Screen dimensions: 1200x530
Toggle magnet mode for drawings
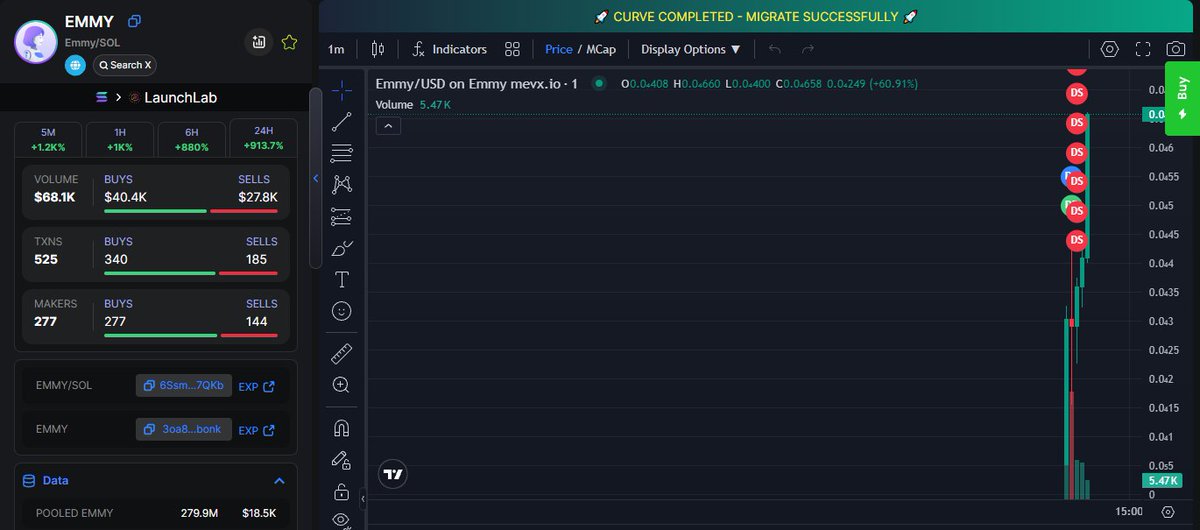[342, 428]
